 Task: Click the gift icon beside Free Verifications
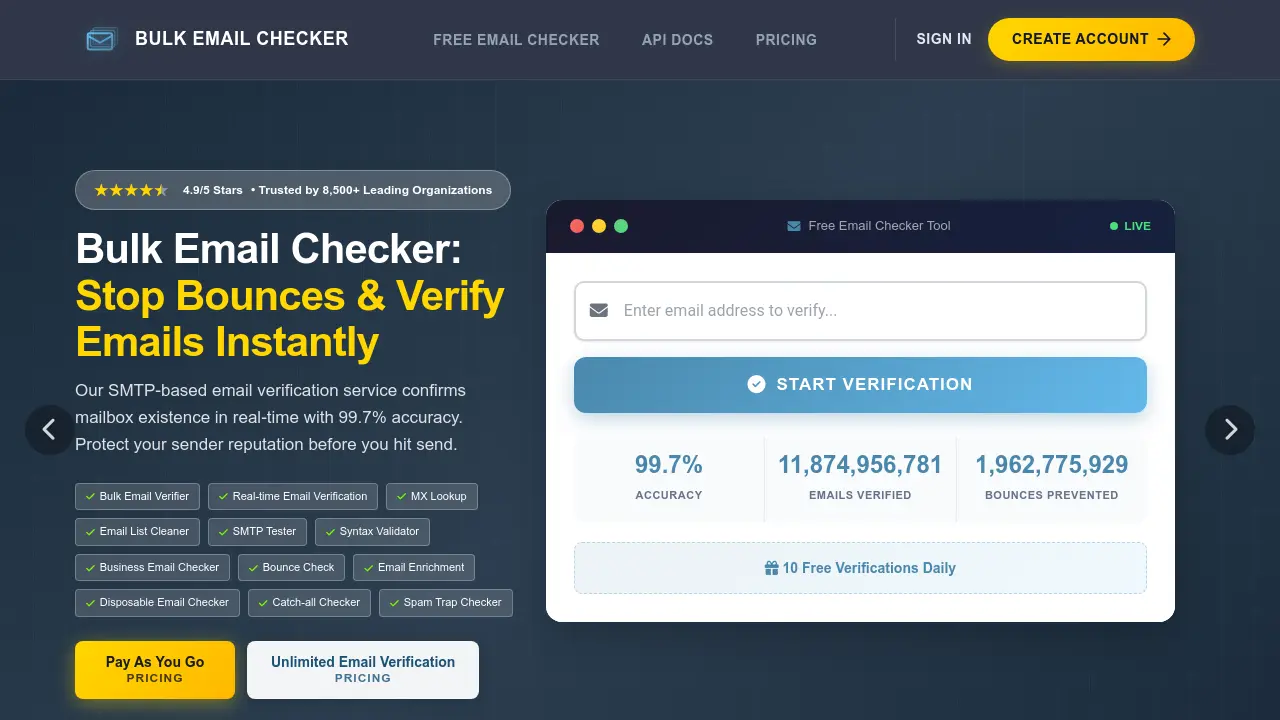click(772, 568)
